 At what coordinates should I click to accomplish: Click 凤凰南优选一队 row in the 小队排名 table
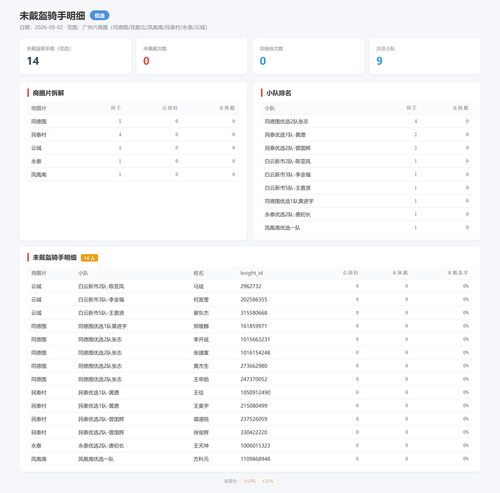tap(367, 228)
